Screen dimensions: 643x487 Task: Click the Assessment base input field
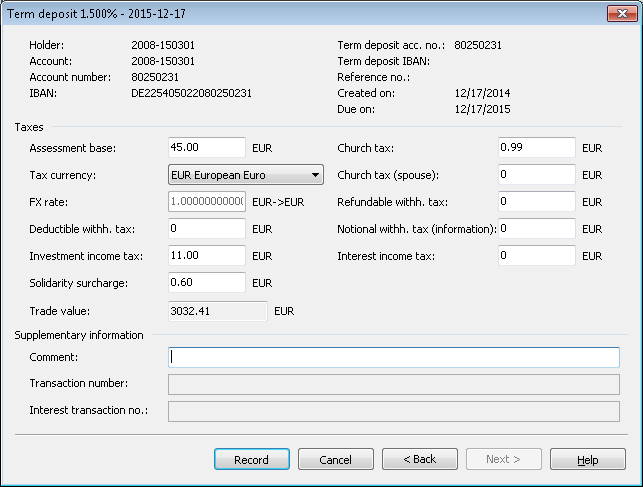pyautogui.click(x=205, y=148)
